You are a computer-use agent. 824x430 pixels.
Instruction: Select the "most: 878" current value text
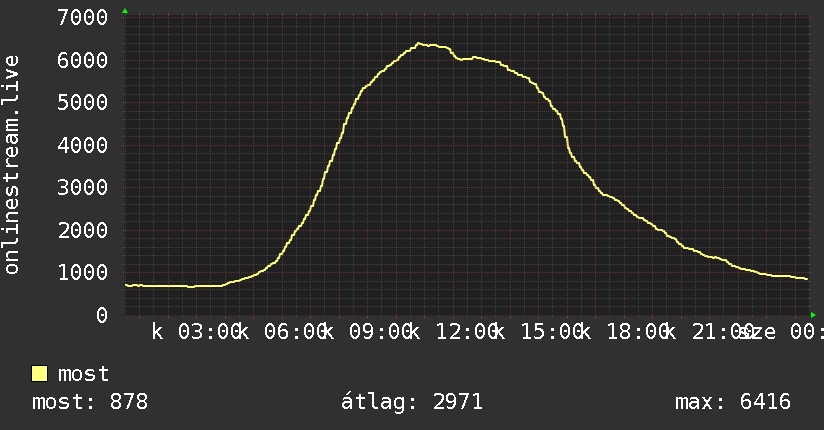click(90, 402)
